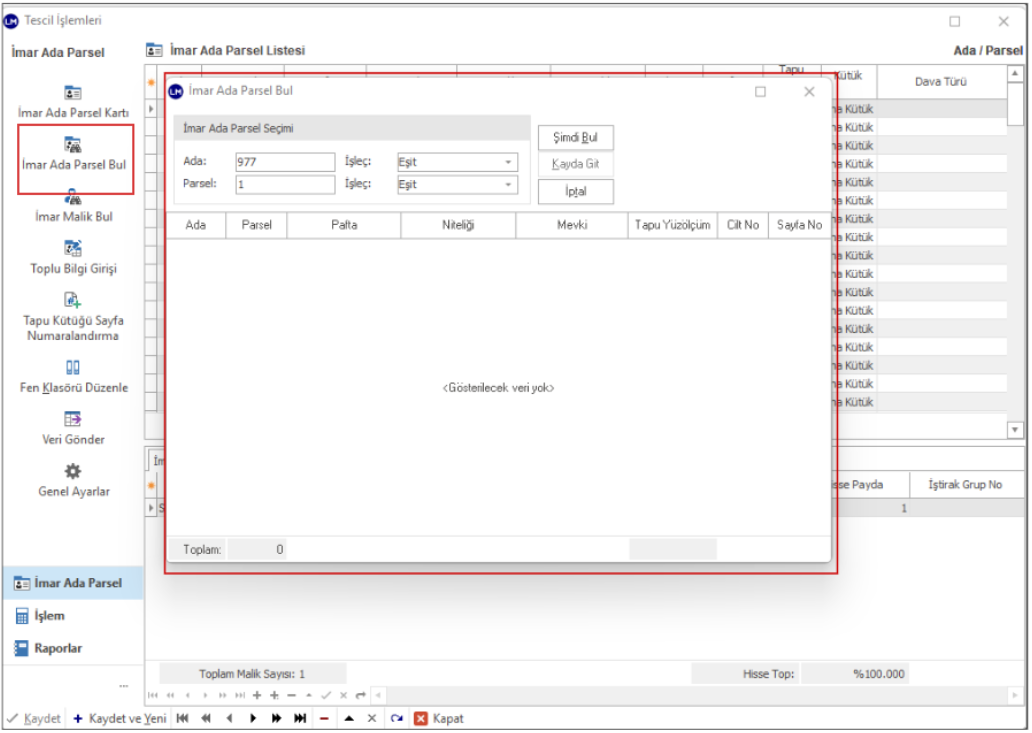The height and width of the screenshot is (733, 1032).
Task: Expand the Ada İşleç dropdown
Action: tap(508, 162)
